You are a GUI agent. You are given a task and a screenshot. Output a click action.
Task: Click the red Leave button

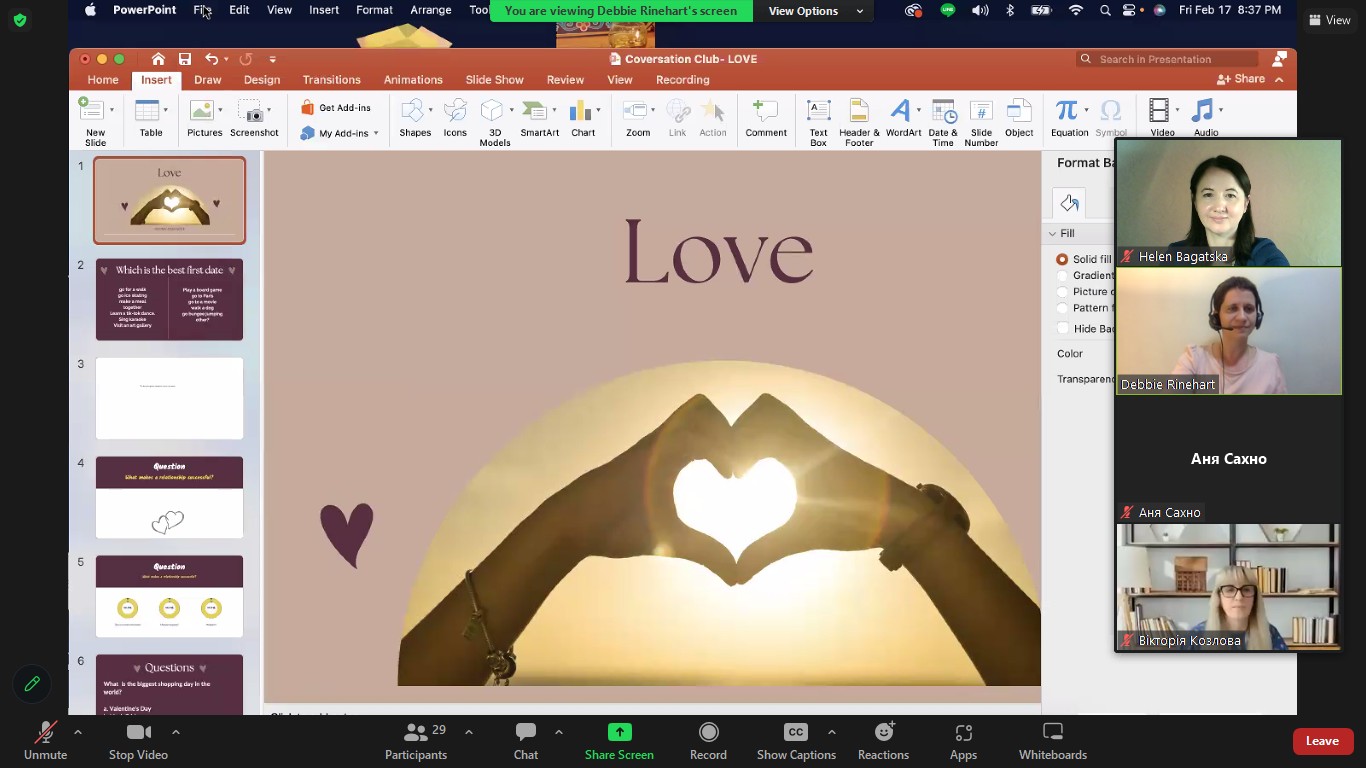pyautogui.click(x=1322, y=741)
